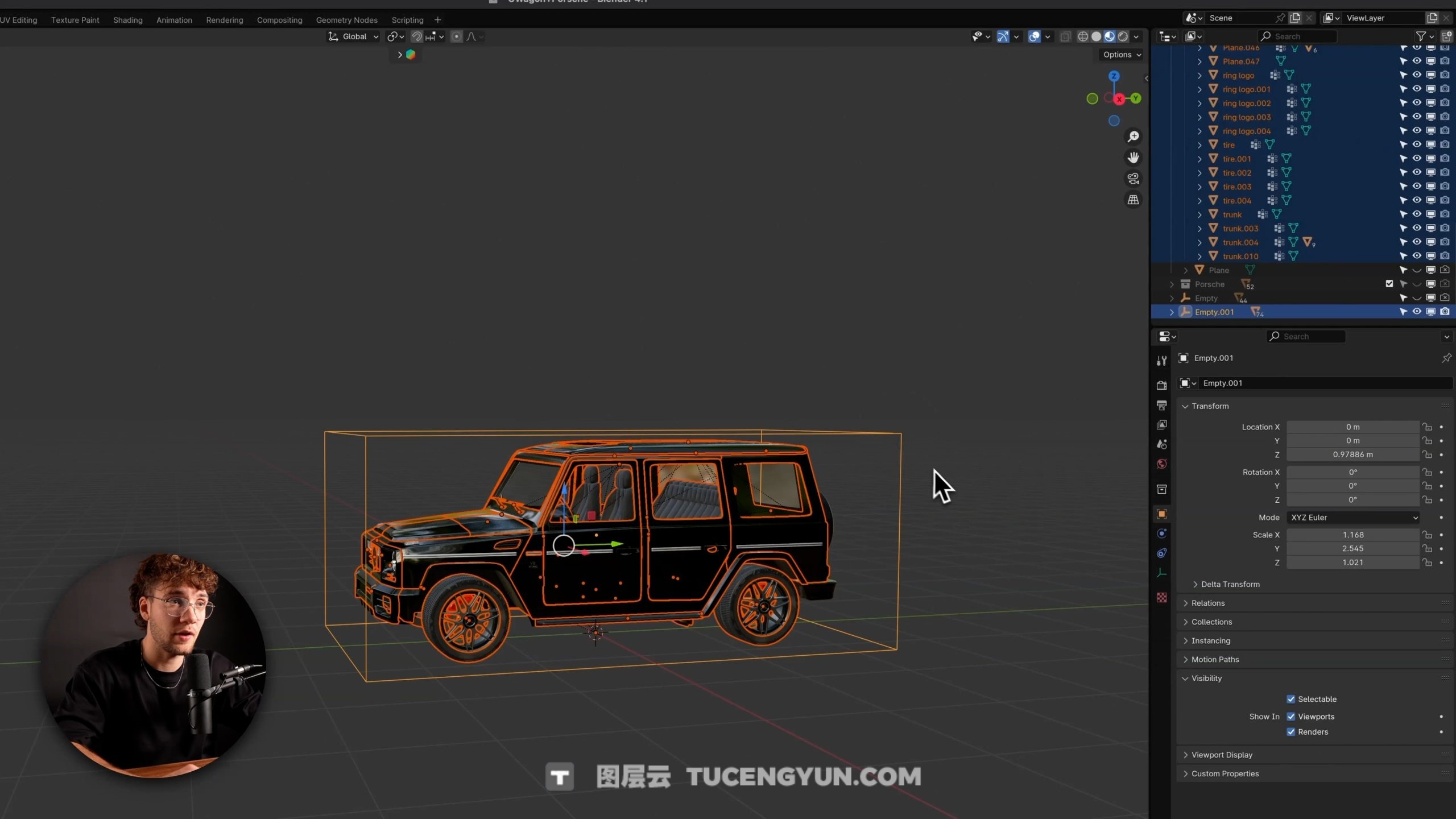Open the View Layer properties tab

coord(1161,425)
